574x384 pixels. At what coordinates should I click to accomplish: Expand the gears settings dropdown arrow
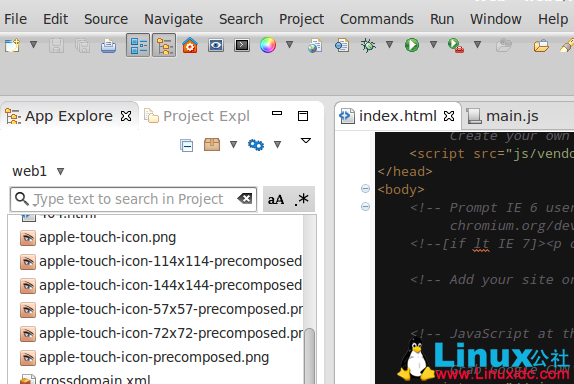tap(277, 145)
